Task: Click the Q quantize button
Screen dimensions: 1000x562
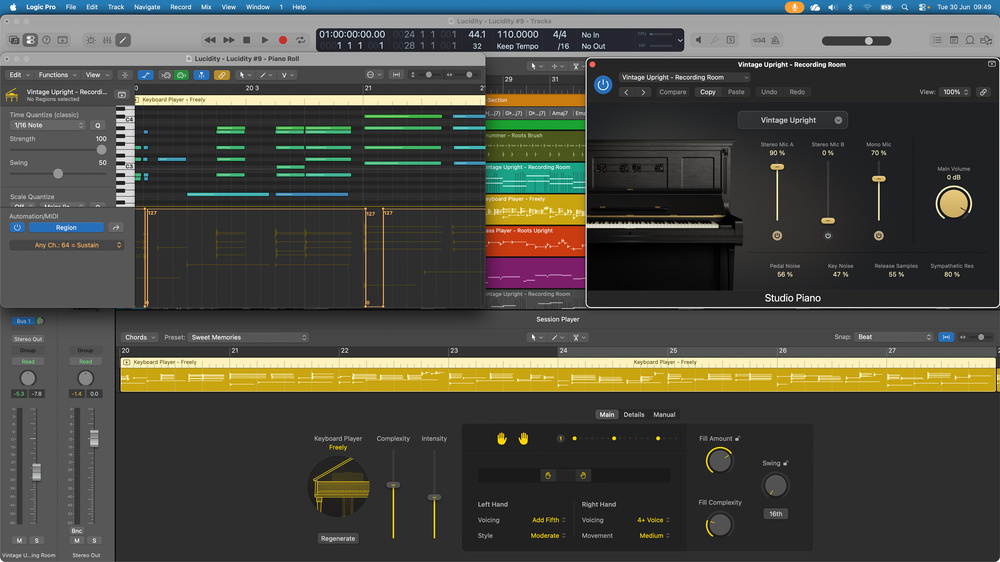Action: (98, 126)
